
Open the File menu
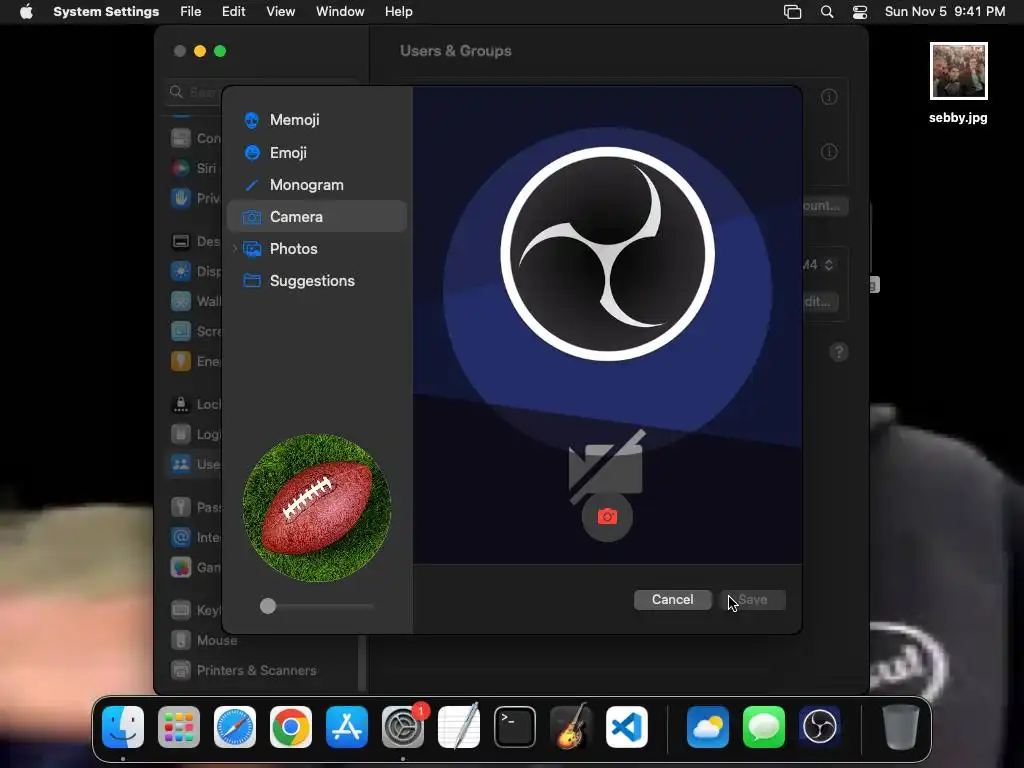[191, 12]
